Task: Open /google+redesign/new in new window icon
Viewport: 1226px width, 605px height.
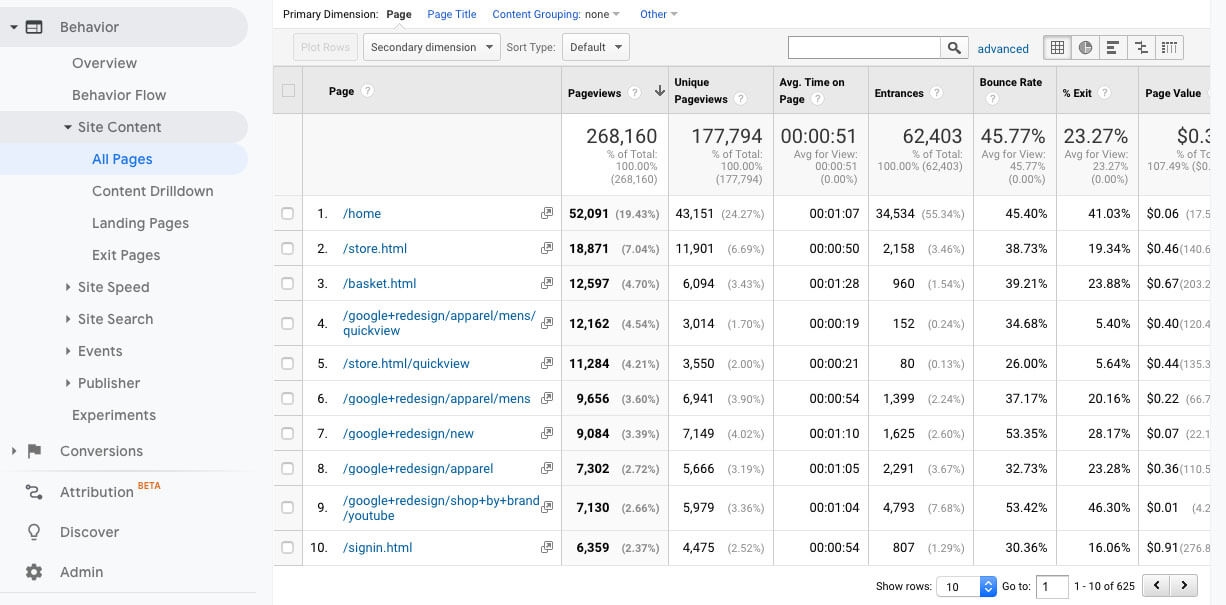Action: [x=547, y=434]
